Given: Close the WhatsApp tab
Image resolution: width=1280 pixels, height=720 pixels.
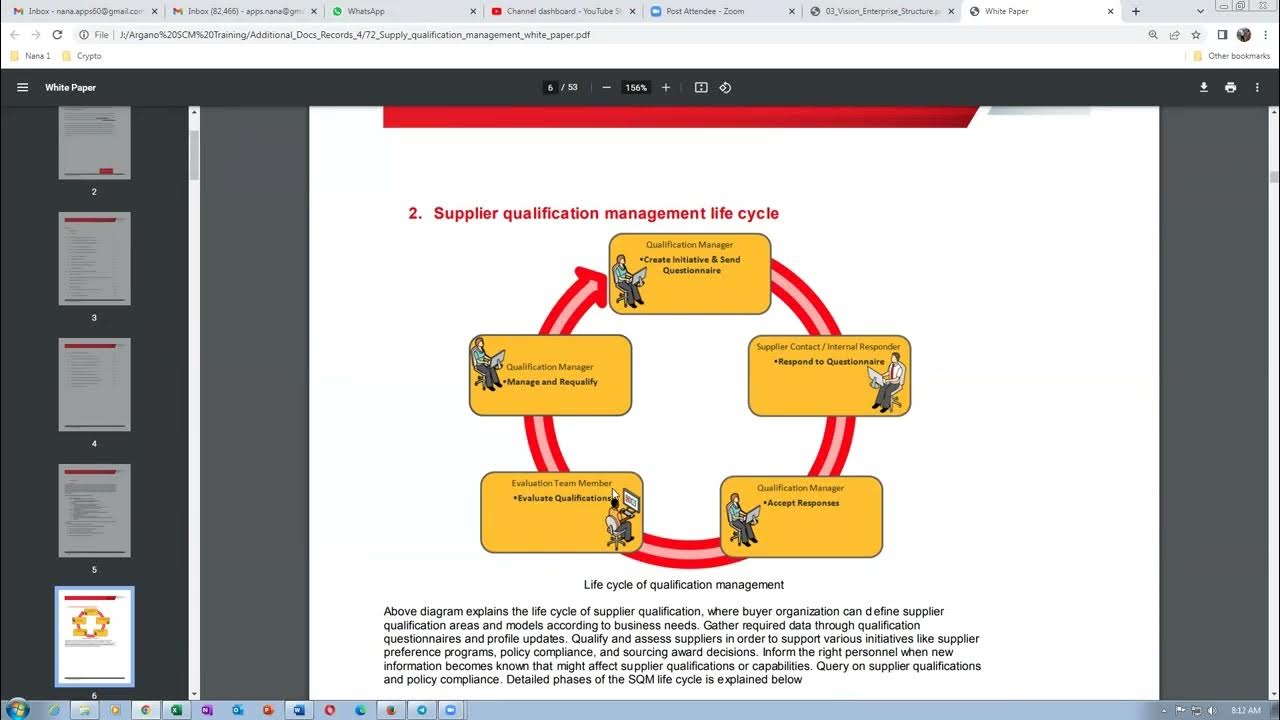Looking at the screenshot, I should [x=472, y=11].
